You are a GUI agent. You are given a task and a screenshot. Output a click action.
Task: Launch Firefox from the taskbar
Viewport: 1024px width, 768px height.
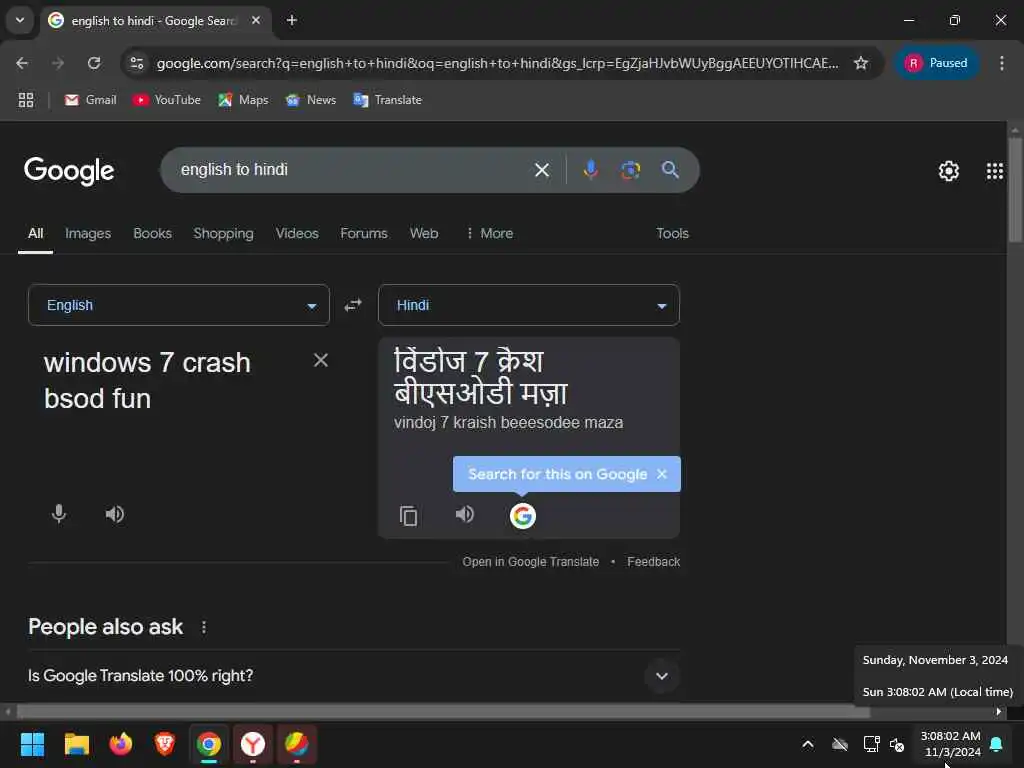click(121, 744)
